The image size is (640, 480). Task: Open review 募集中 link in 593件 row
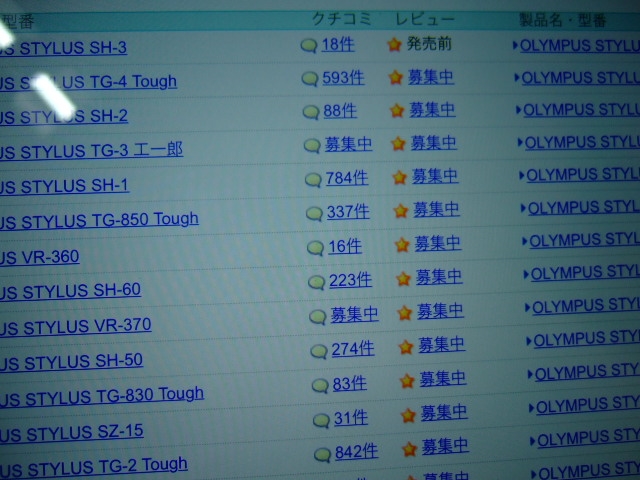[x=431, y=77]
